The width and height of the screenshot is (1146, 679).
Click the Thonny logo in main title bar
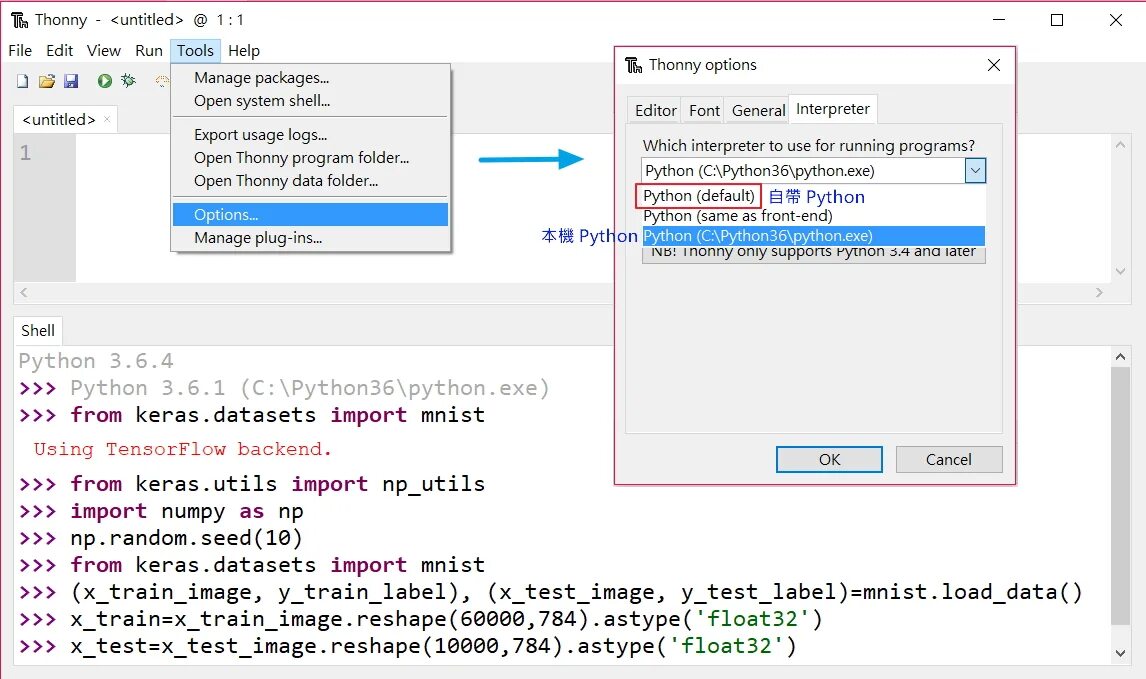20,20
